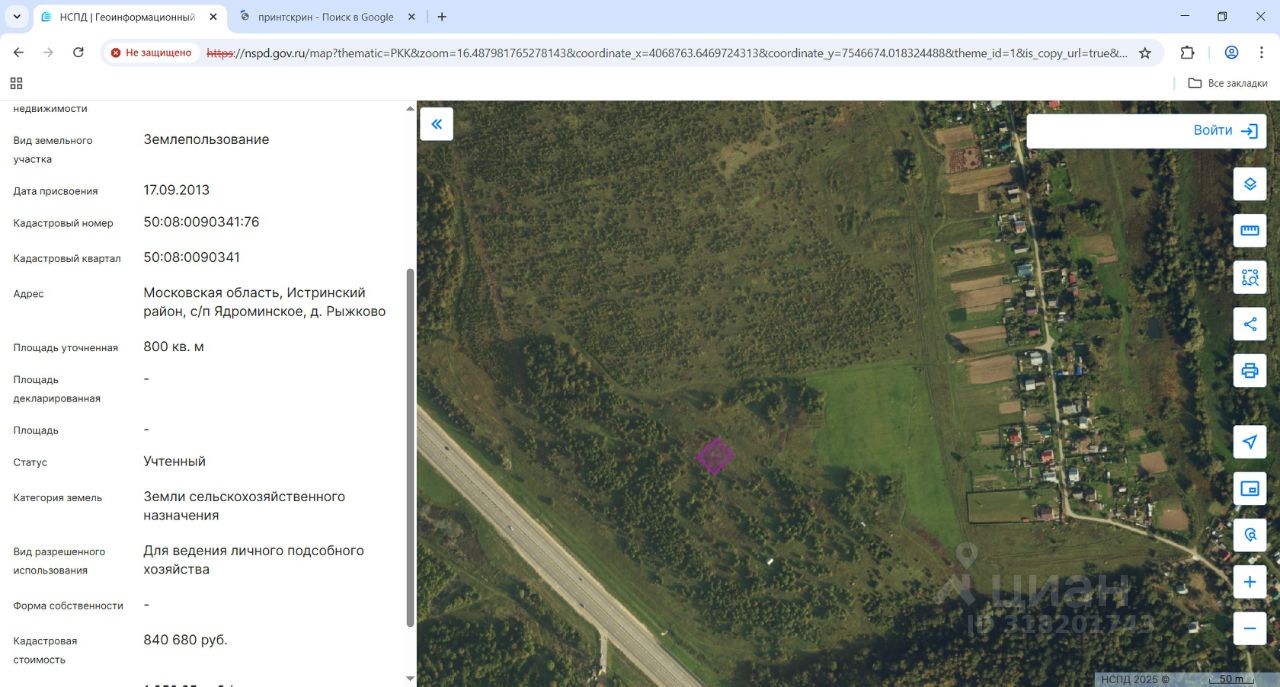
Task: Open the overview mini-map icon
Action: pyautogui.click(x=1249, y=488)
